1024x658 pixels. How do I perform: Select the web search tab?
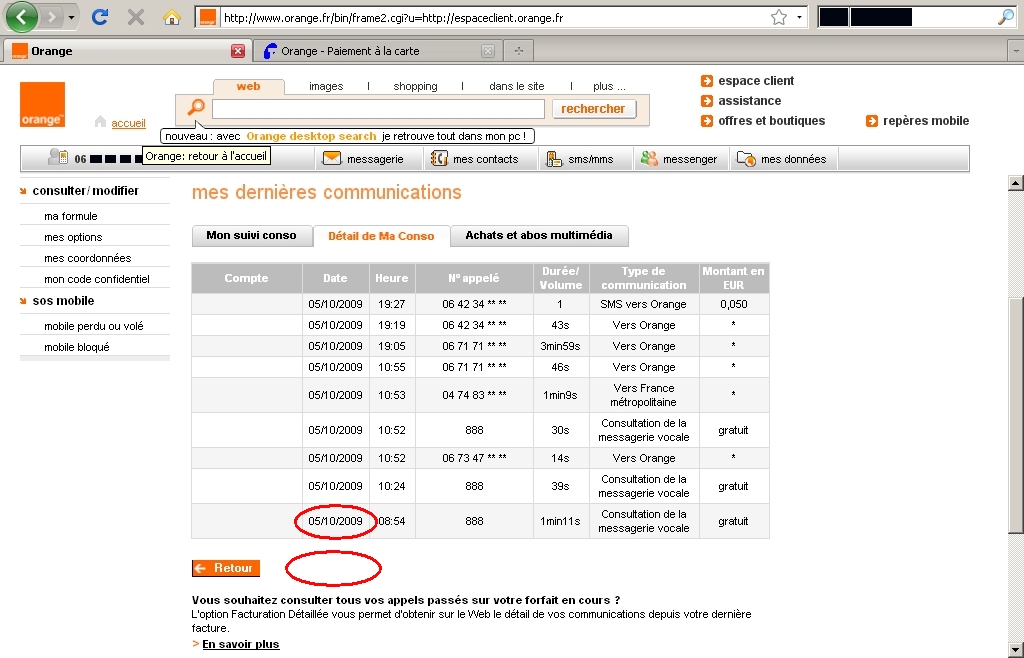[x=248, y=86]
